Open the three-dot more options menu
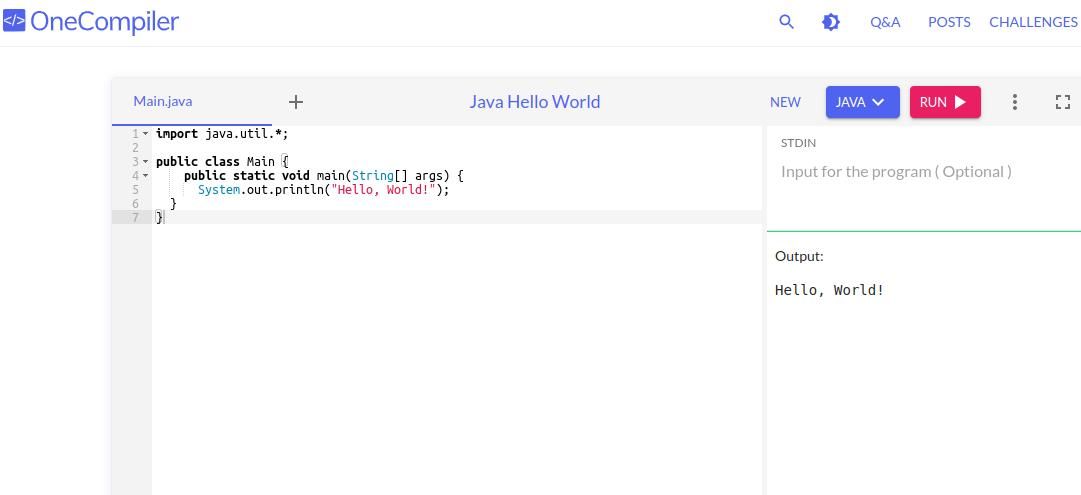The height and width of the screenshot is (495, 1081). 1014,102
